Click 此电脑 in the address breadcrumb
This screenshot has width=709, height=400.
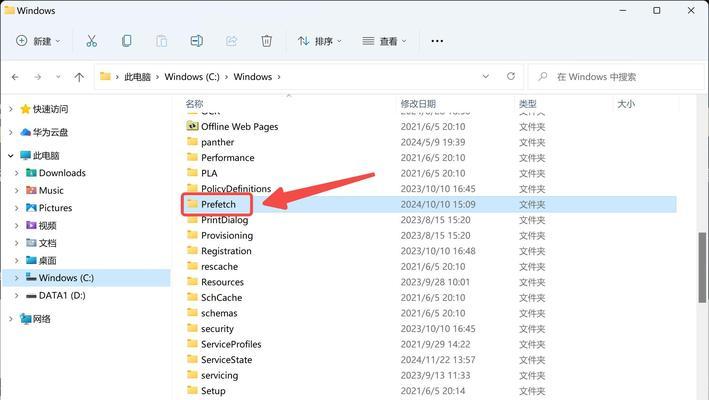point(137,77)
